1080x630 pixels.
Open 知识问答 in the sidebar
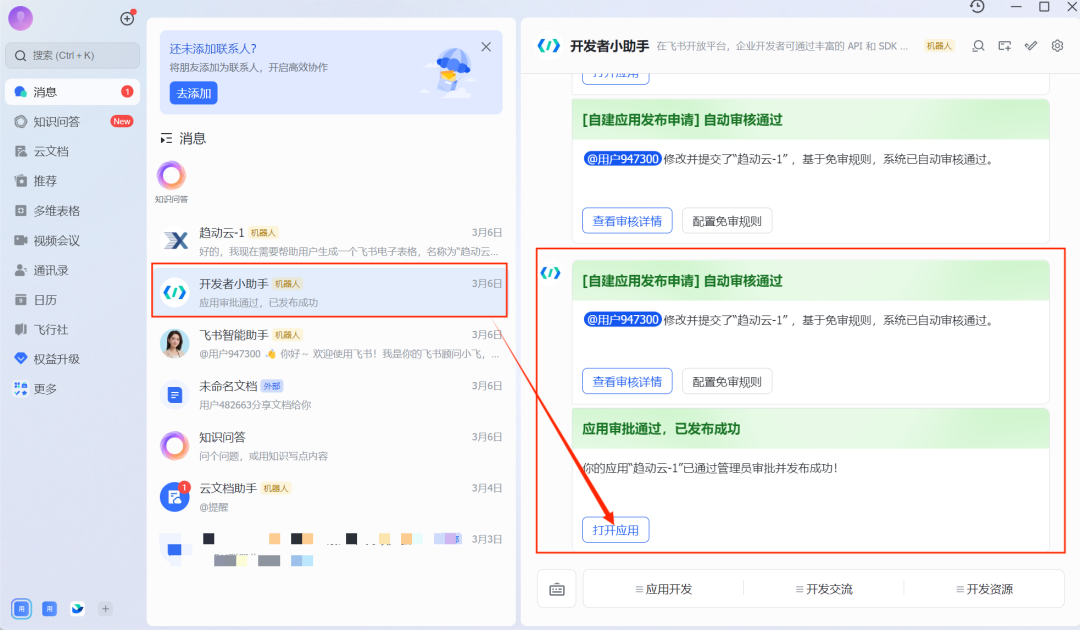pos(72,121)
